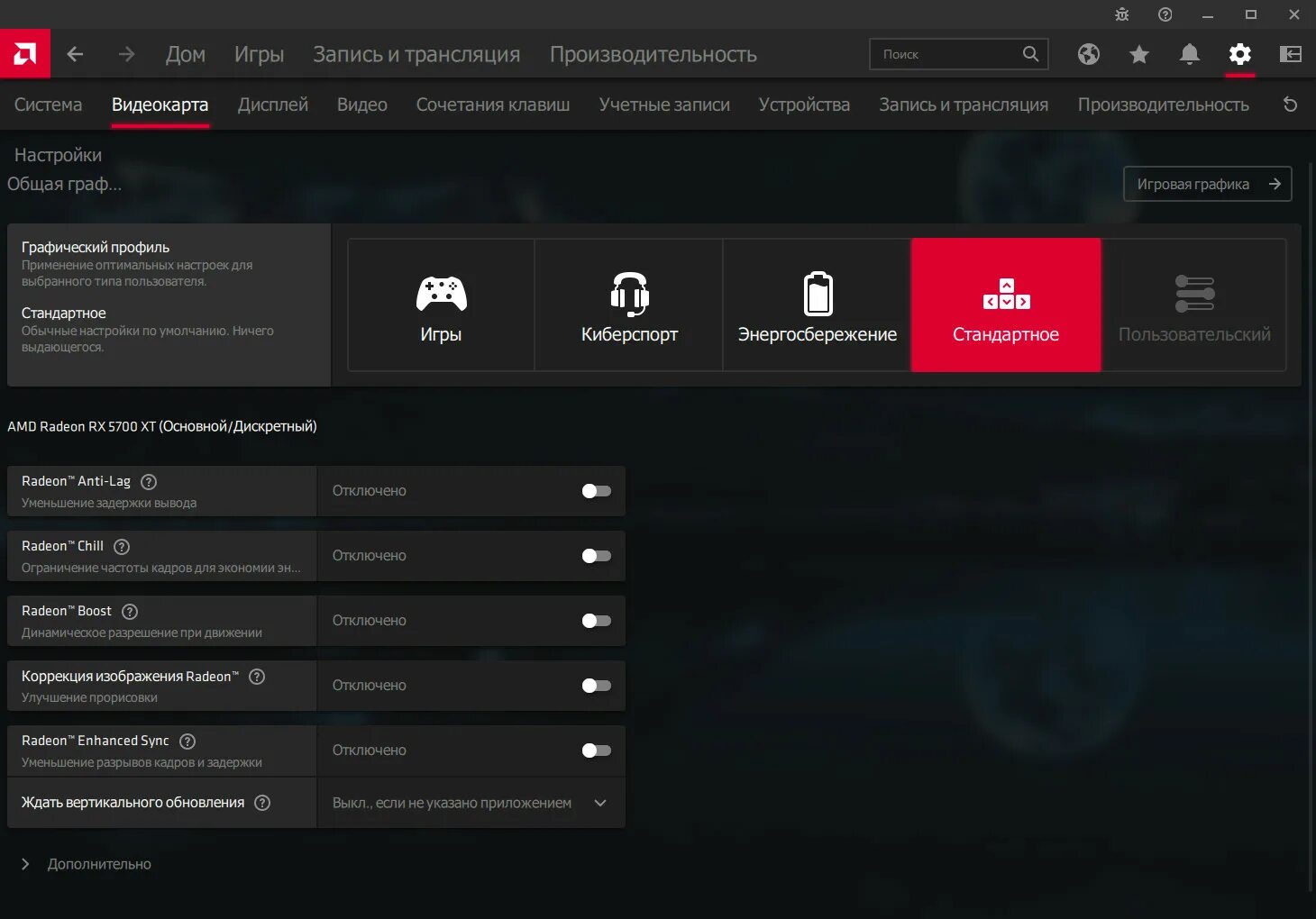Switch to Сочетания клавиш tab

tap(493, 105)
